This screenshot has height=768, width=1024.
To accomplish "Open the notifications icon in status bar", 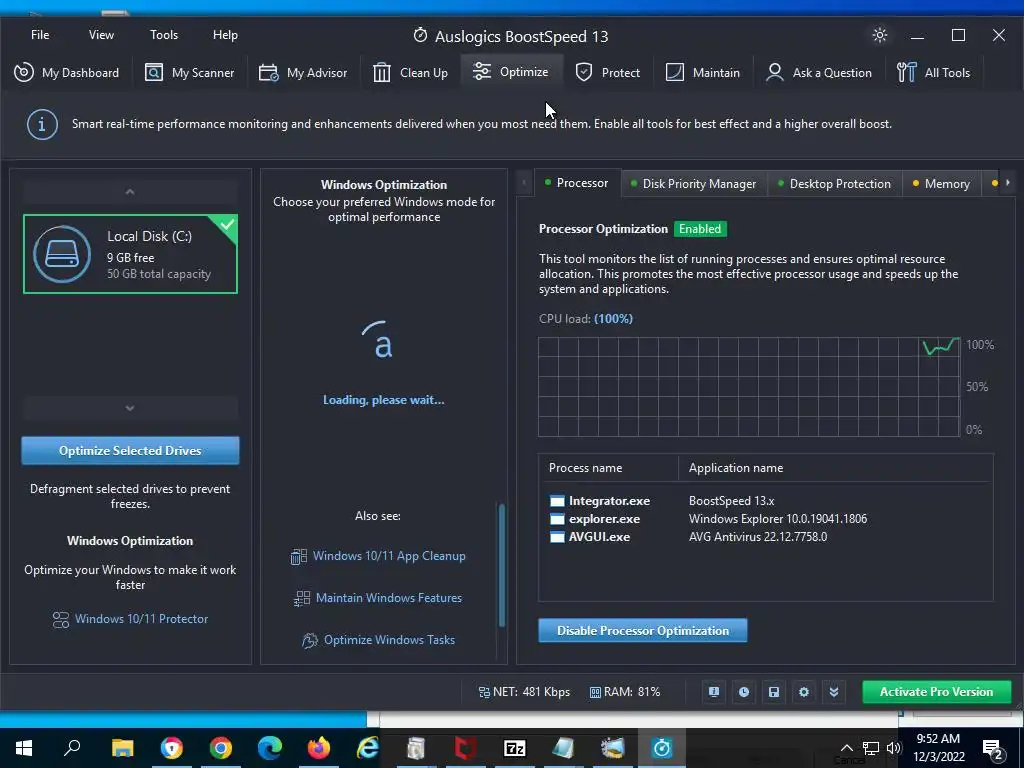I will 714,692.
